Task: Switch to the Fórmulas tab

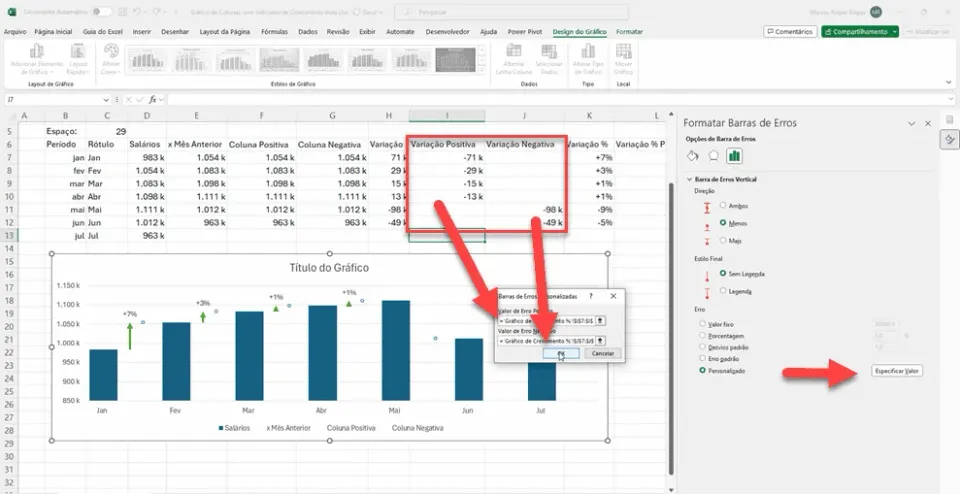Action: coord(274,32)
